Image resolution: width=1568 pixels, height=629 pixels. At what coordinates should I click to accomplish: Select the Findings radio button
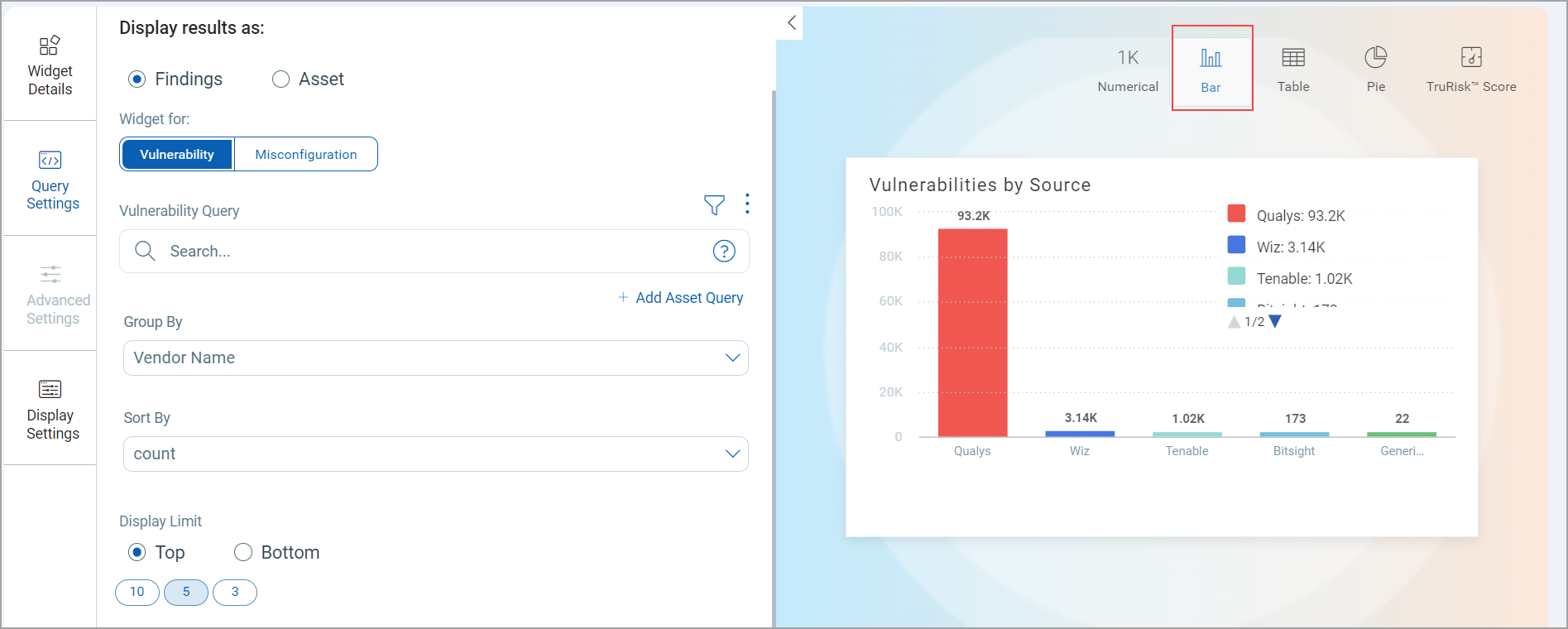pos(137,79)
